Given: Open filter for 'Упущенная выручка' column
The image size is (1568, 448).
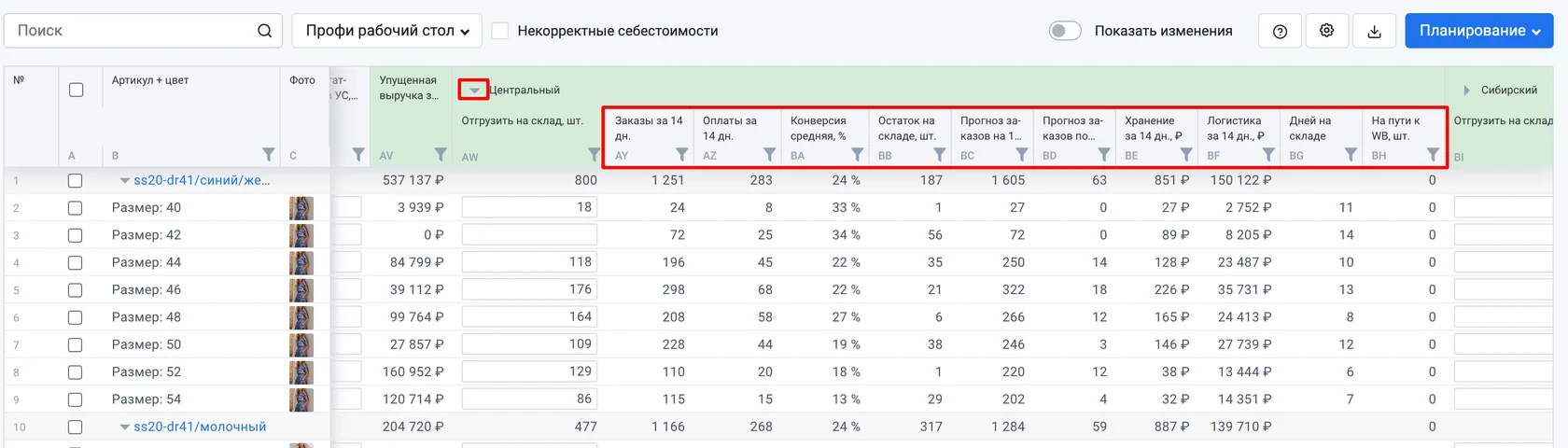Looking at the screenshot, I should click(x=441, y=155).
